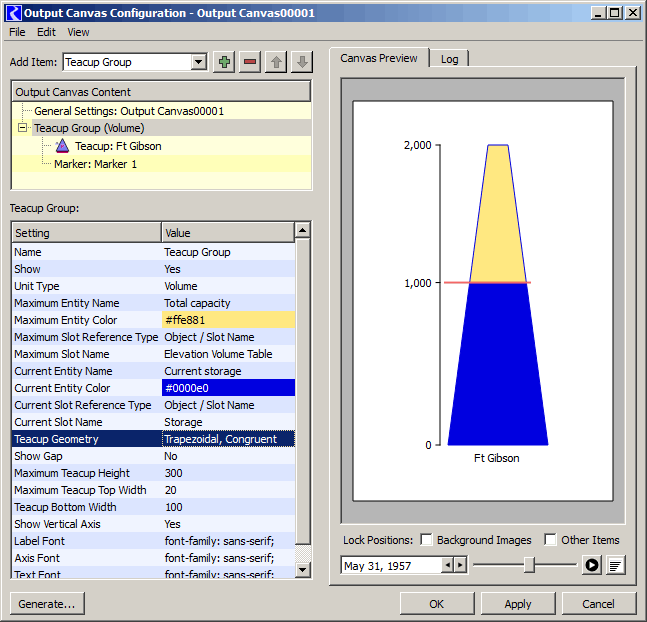
Task: Click the Axis Font value cell
Action: (228, 558)
